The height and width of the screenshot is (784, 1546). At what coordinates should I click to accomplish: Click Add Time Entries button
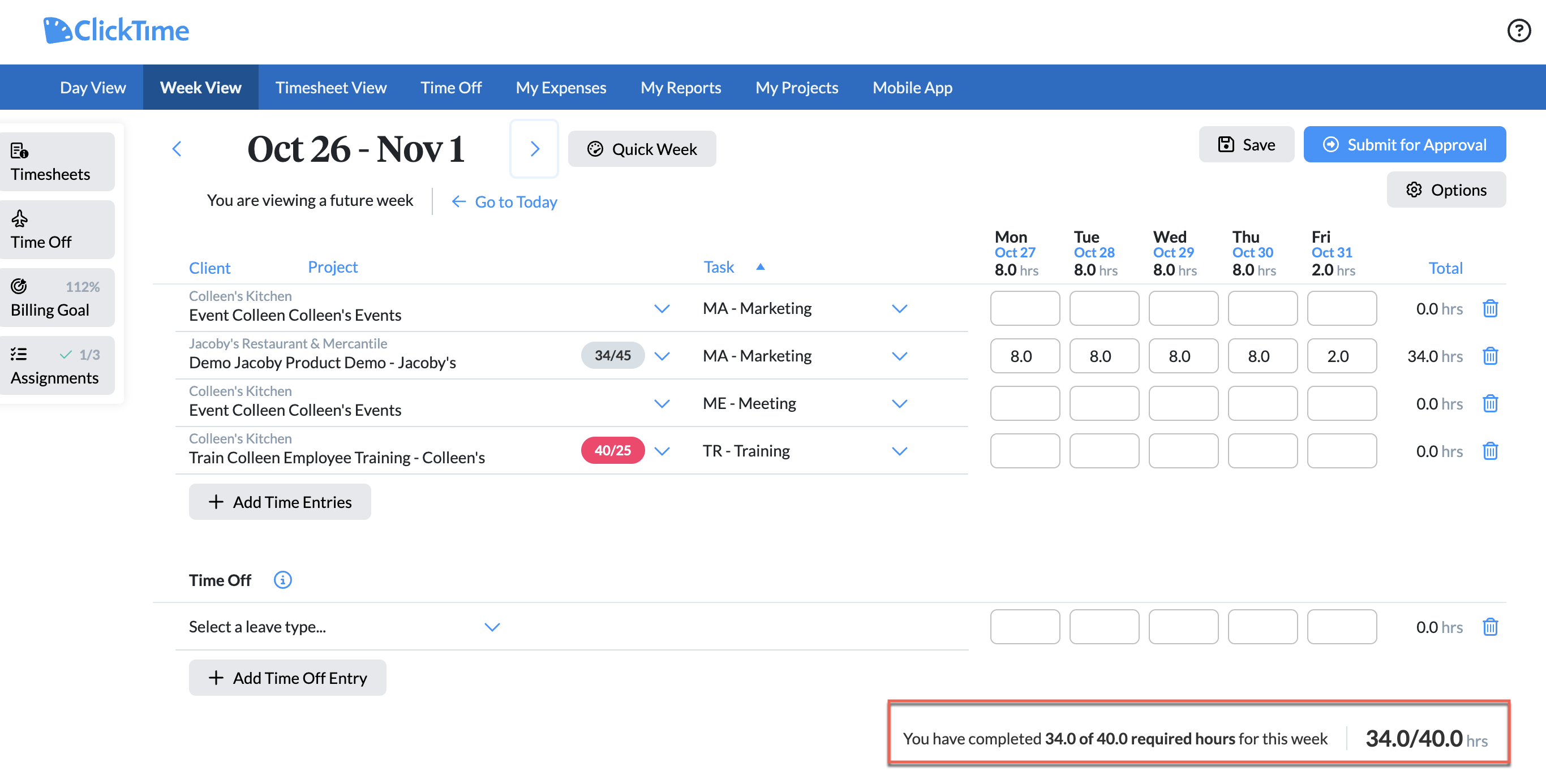click(280, 502)
